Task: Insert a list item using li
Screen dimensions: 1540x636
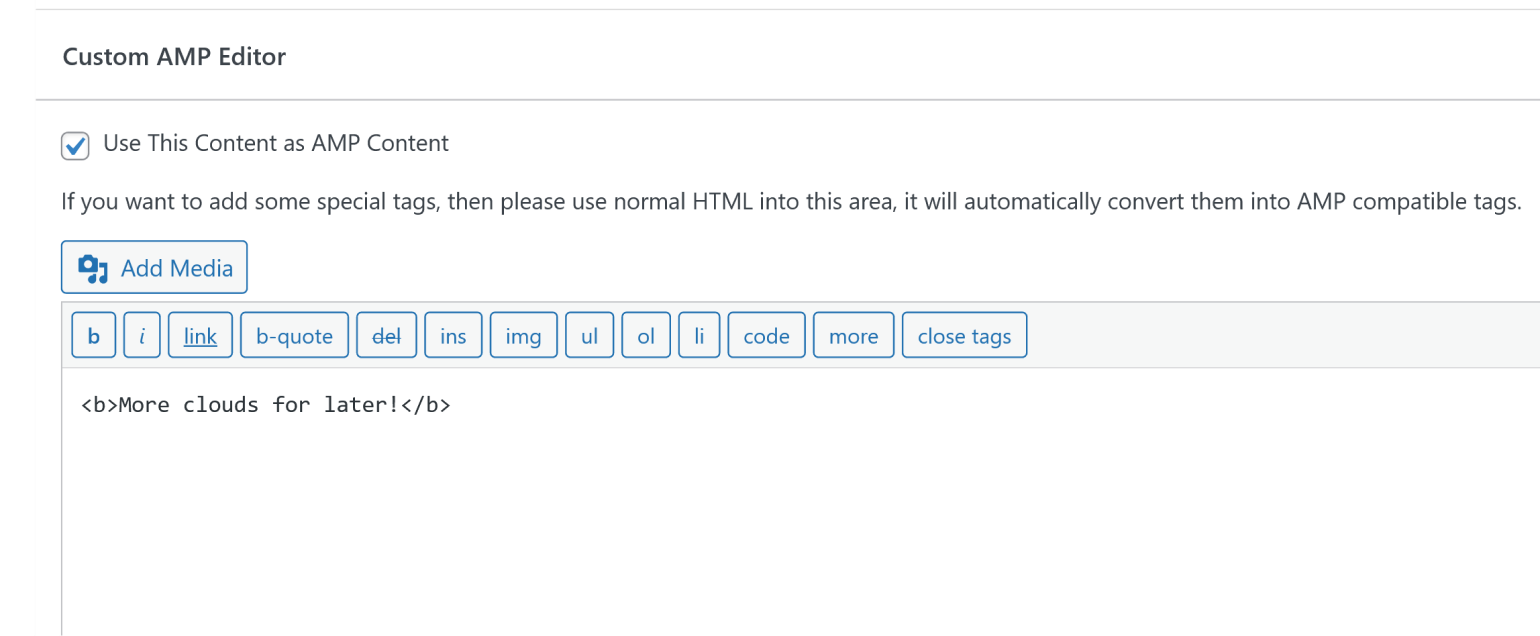Action: pyautogui.click(x=699, y=336)
